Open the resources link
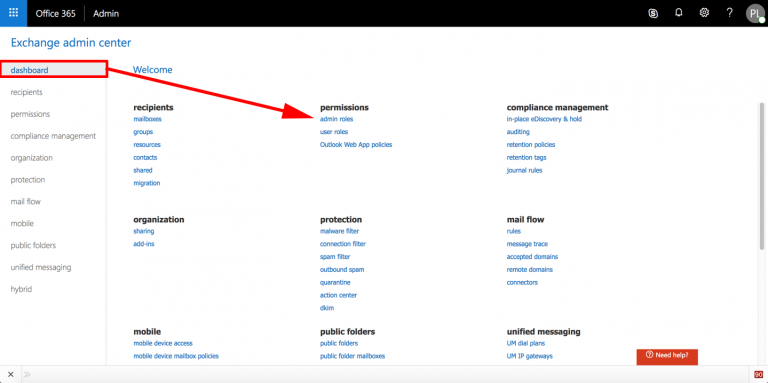 coord(147,144)
